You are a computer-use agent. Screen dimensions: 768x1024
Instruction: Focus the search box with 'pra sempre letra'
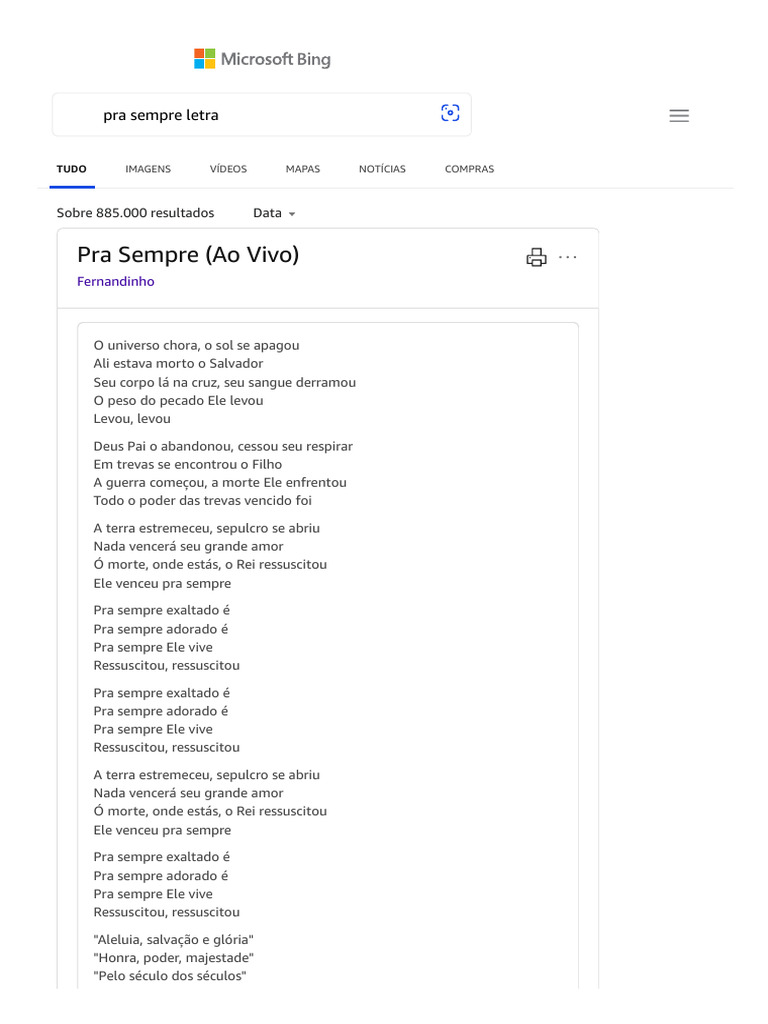pyautogui.click(x=260, y=115)
